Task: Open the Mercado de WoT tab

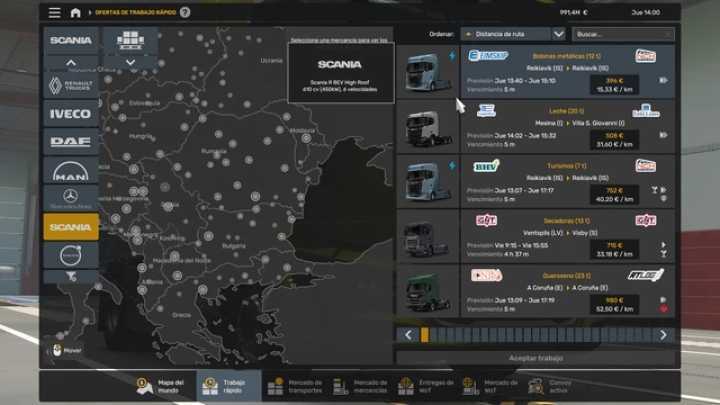Action: click(x=490, y=386)
